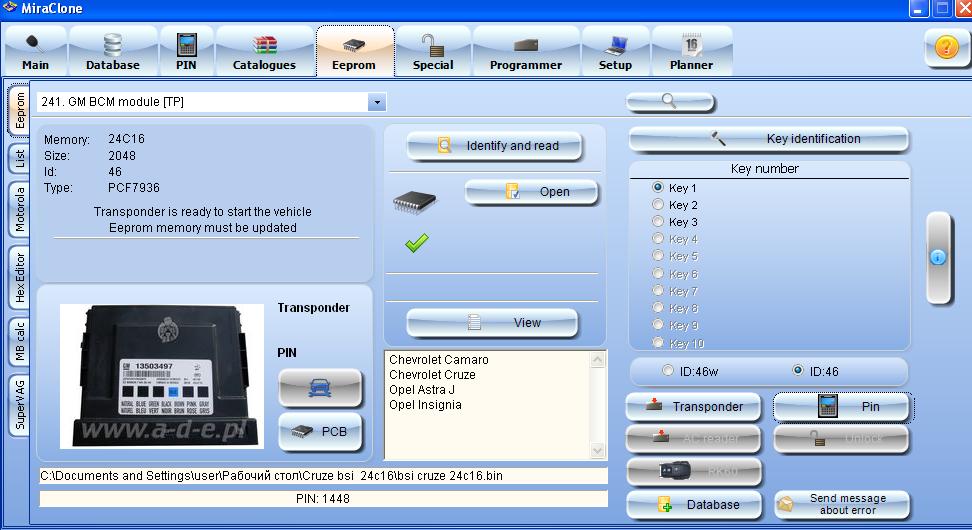Open the MB calc side tab
This screenshot has width=972, height=530.
pos(20,341)
